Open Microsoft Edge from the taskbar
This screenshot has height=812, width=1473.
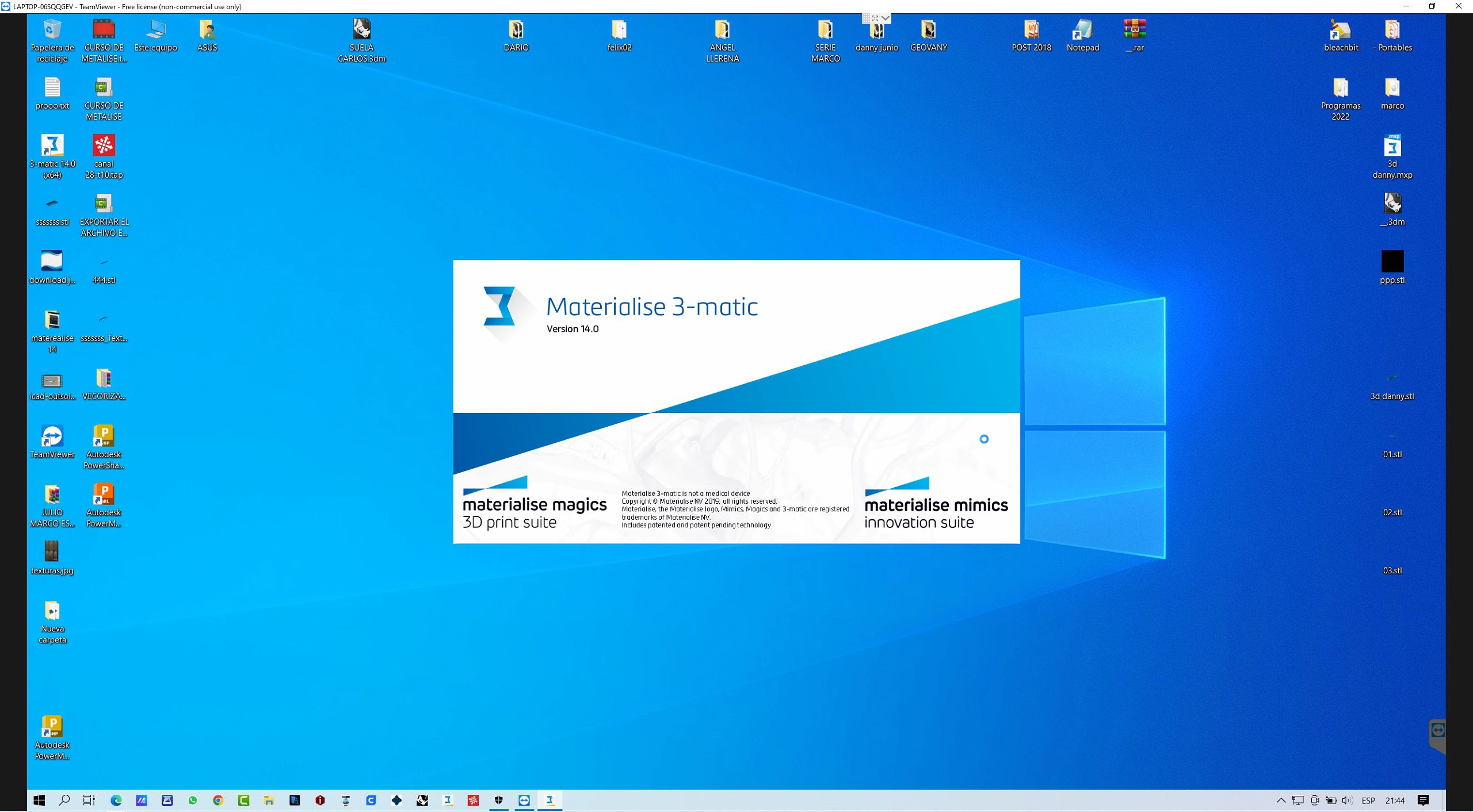116,800
